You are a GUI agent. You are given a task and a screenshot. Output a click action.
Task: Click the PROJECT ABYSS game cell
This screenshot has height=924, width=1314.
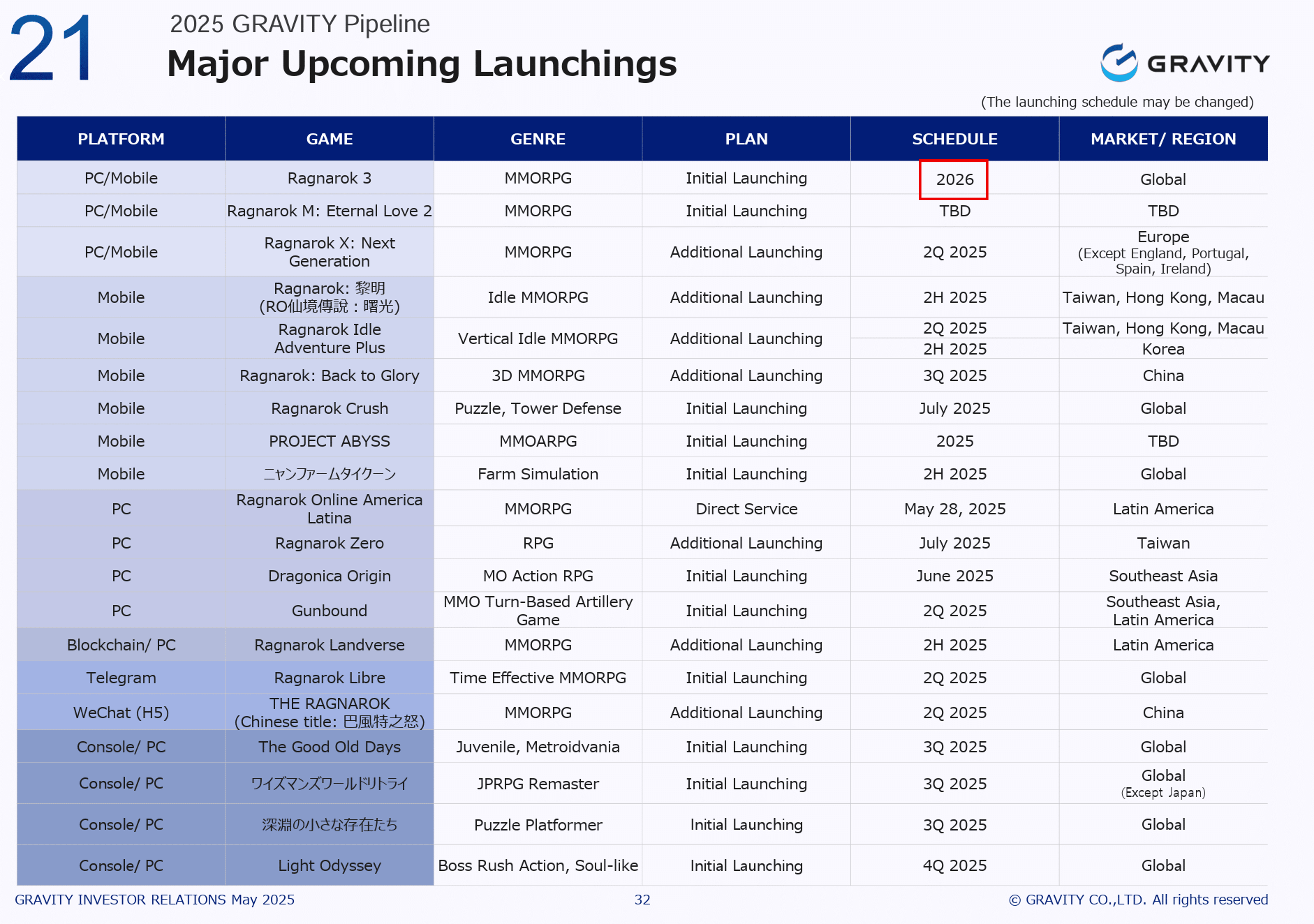click(x=329, y=441)
